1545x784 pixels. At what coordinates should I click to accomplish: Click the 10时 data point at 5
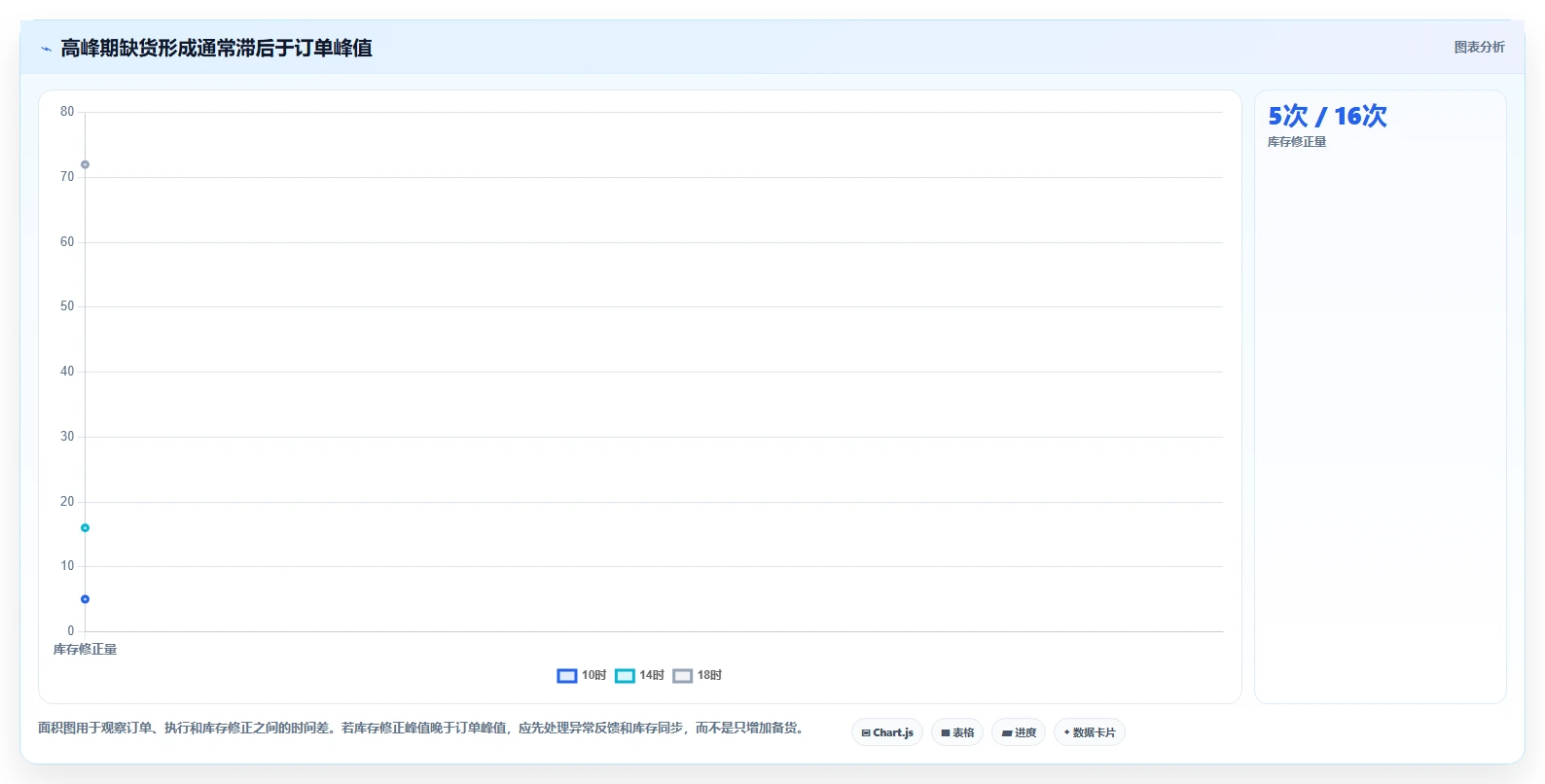(85, 599)
